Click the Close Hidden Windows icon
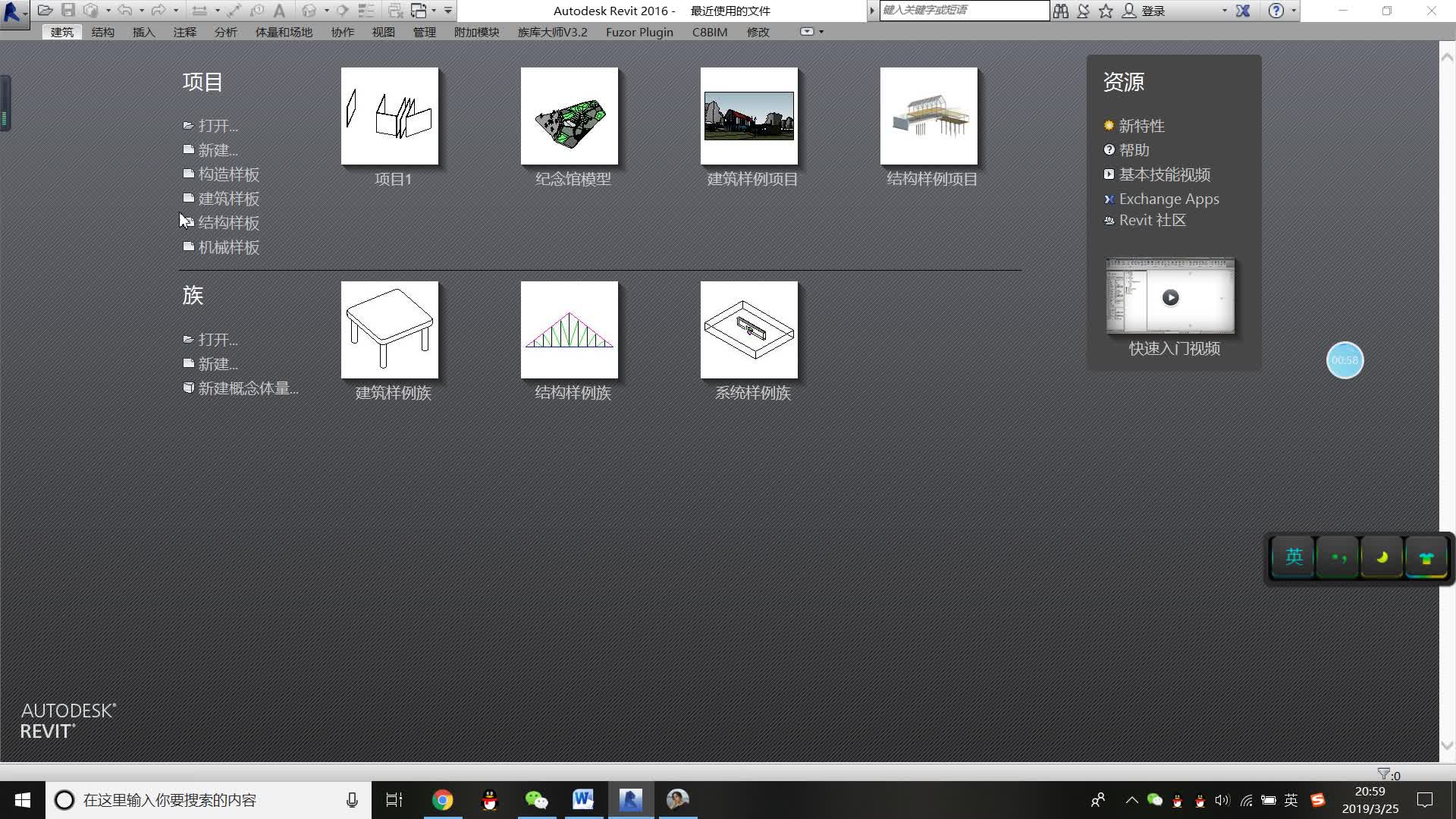The image size is (1456, 819). point(395,11)
